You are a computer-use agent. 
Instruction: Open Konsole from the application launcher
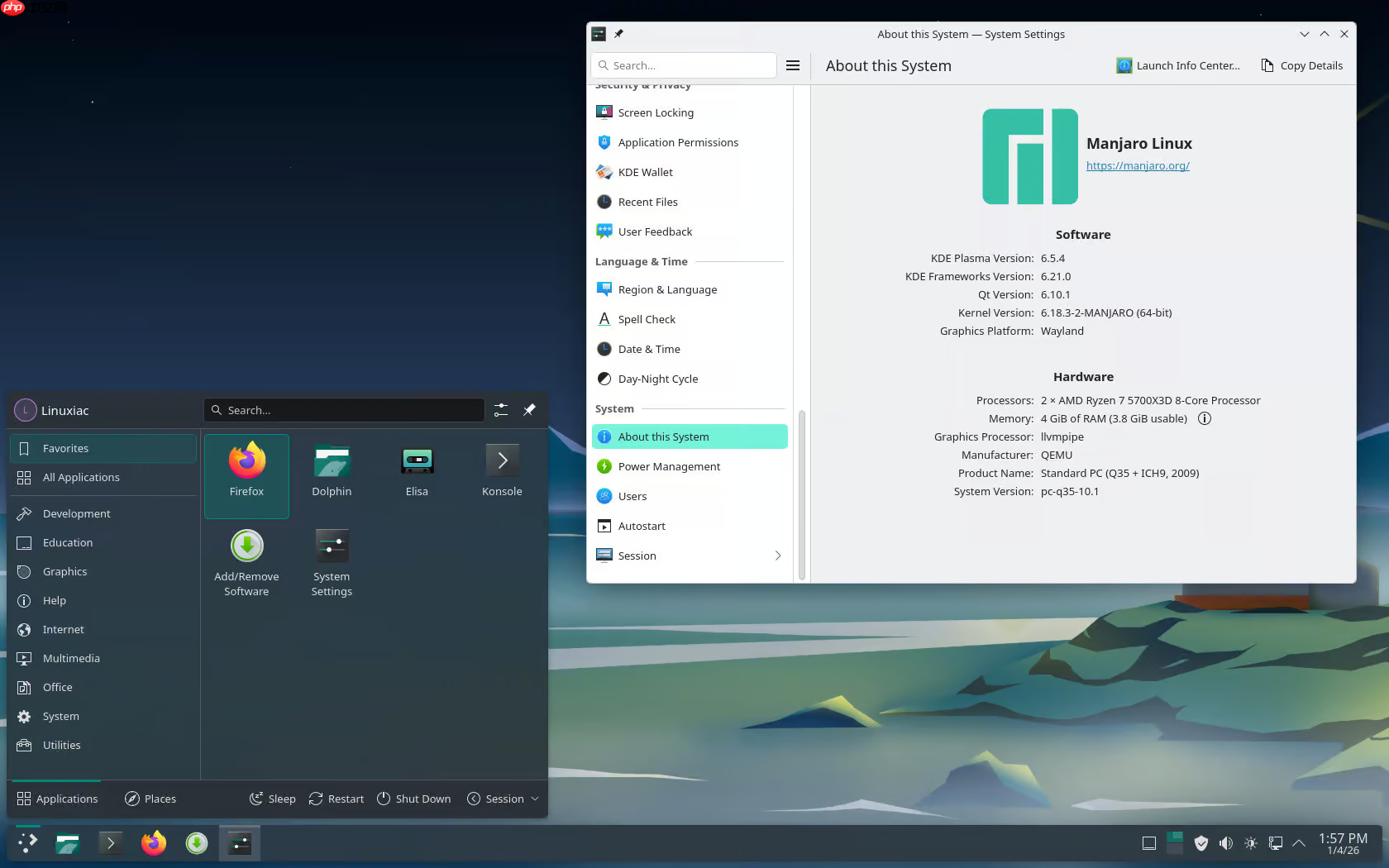click(x=501, y=471)
